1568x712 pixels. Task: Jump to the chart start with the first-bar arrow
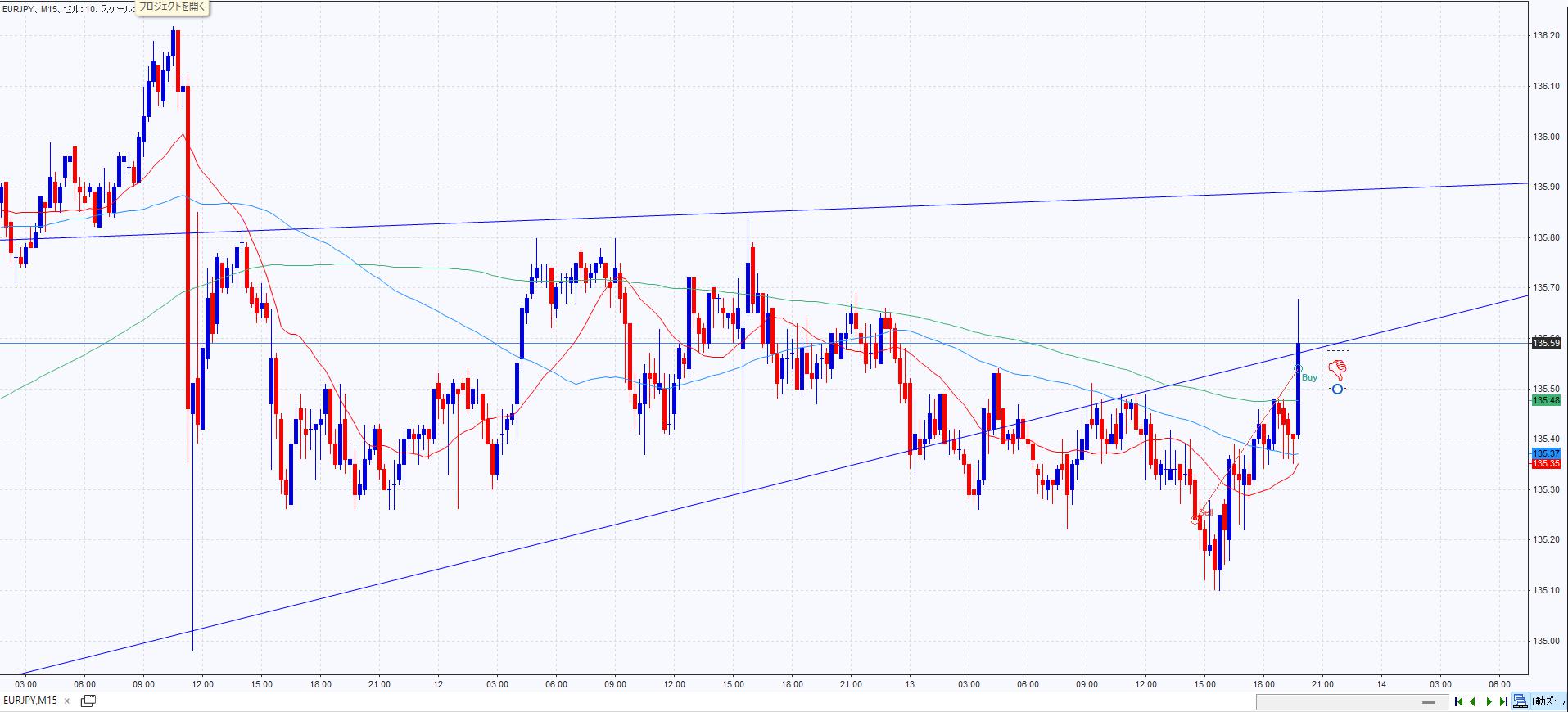(1458, 701)
